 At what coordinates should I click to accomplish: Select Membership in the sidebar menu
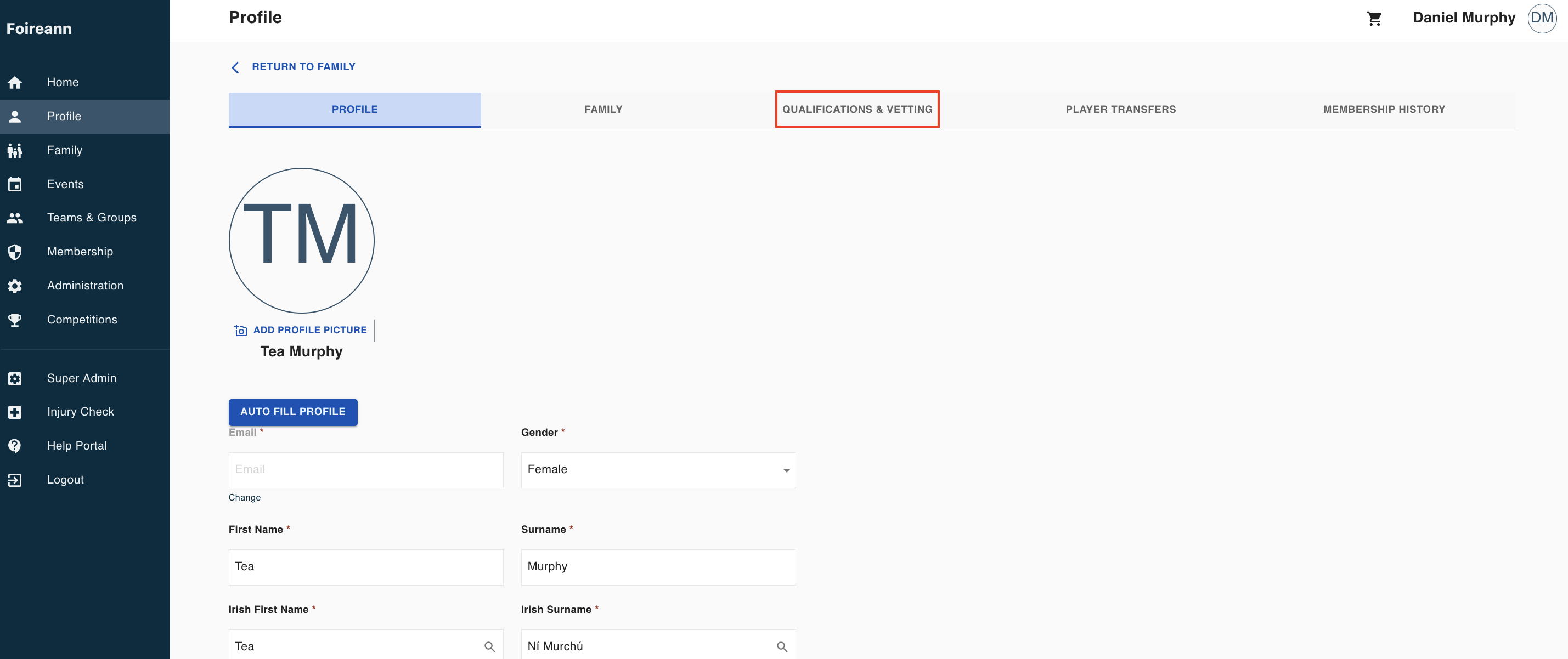click(x=84, y=252)
